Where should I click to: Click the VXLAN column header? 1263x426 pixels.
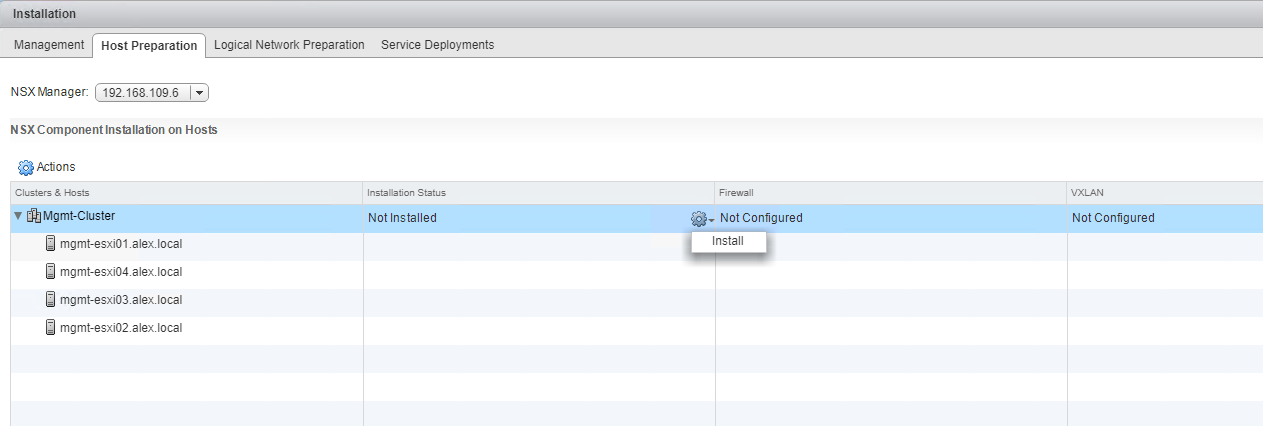point(1165,192)
